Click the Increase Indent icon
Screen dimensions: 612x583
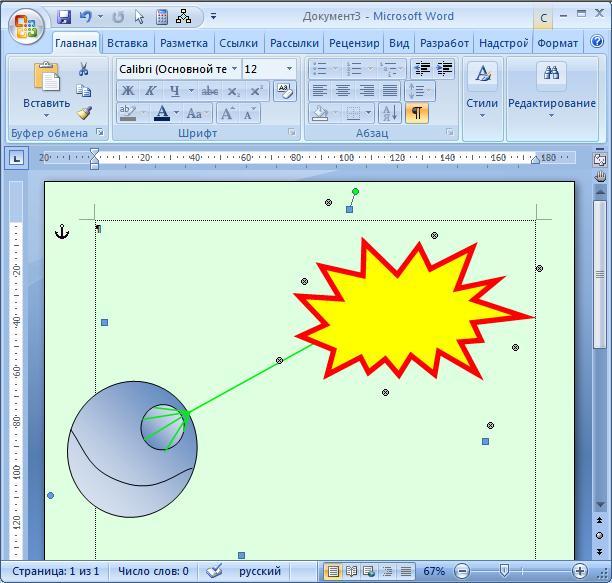445,69
